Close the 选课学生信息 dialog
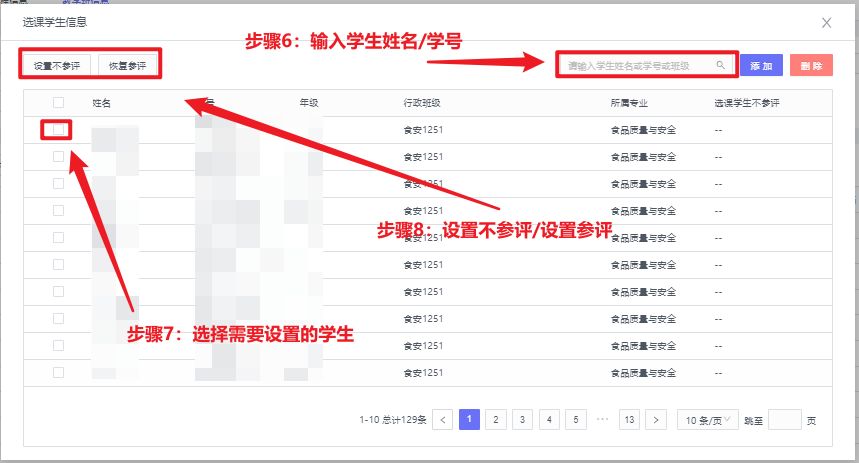This screenshot has width=859, height=463. coord(826,21)
